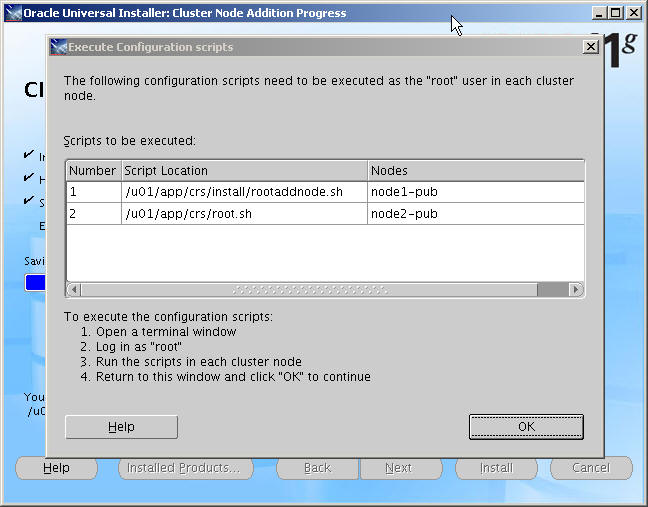Select the Script Location column header
648x507 pixels.
[244, 171]
